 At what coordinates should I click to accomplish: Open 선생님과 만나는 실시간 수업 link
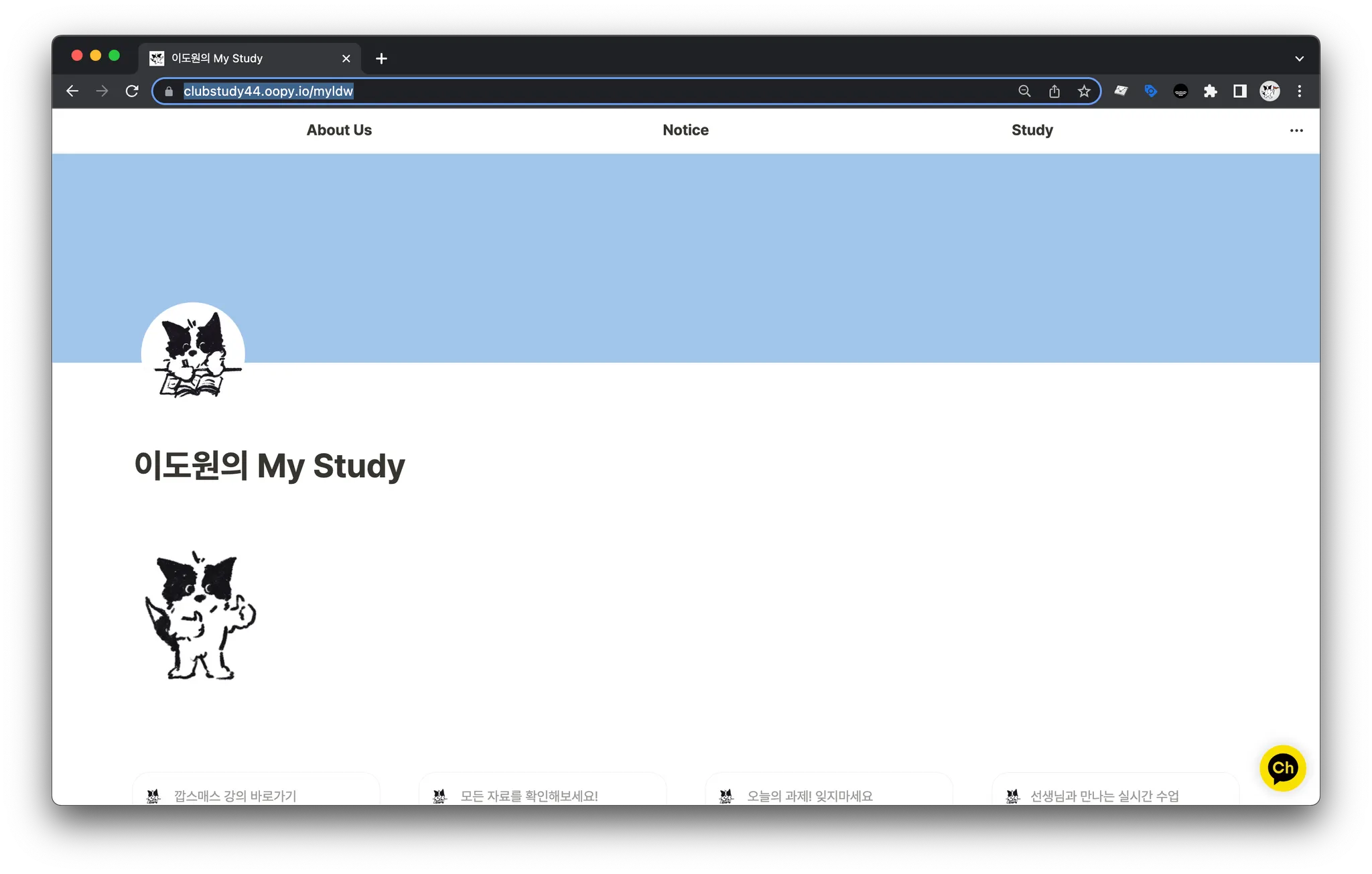(1104, 796)
